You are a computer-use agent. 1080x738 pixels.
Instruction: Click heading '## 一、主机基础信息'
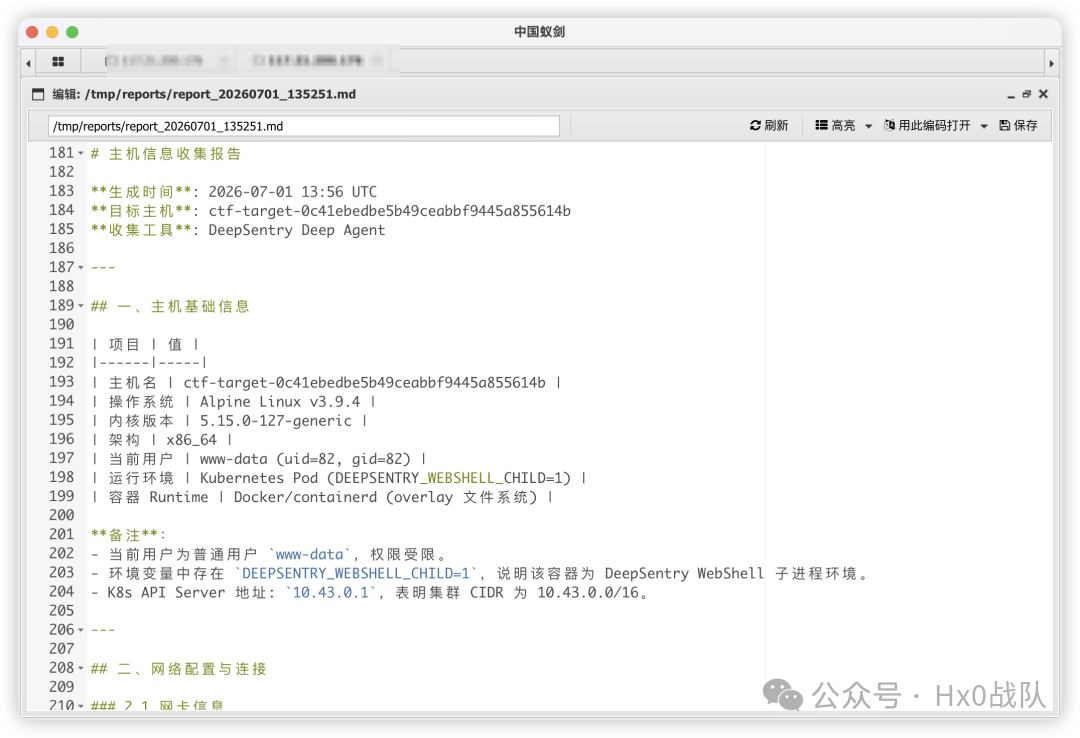pyautogui.click(x=170, y=306)
